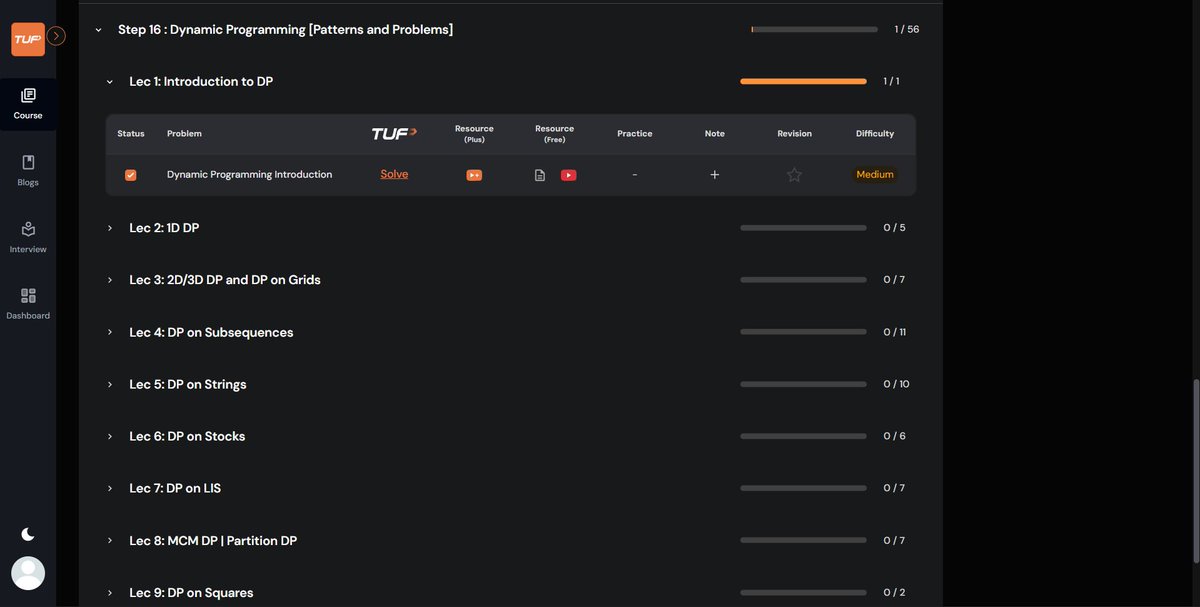Click the Practice column header
Viewport: 1200px width, 607px height.
(635, 133)
